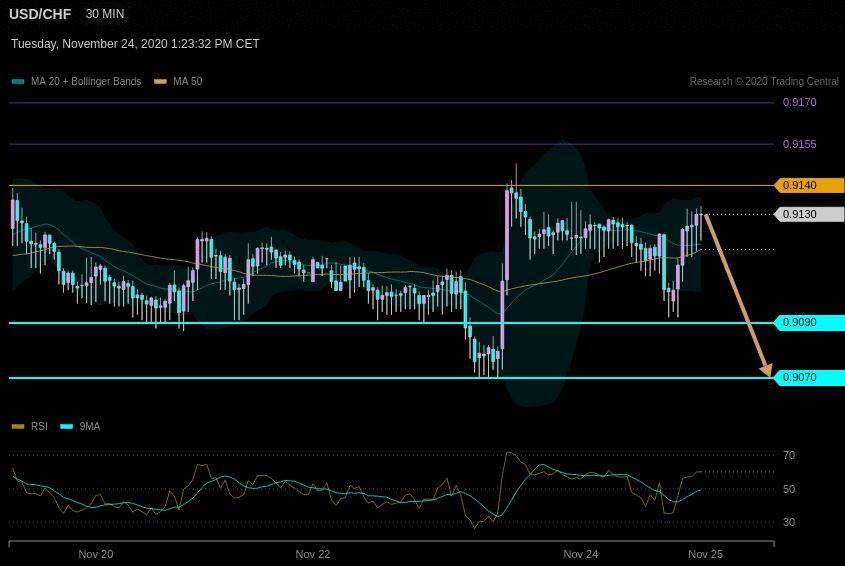
Task: Click the orange 0.9140 pivot price tag
Action: [809, 185]
